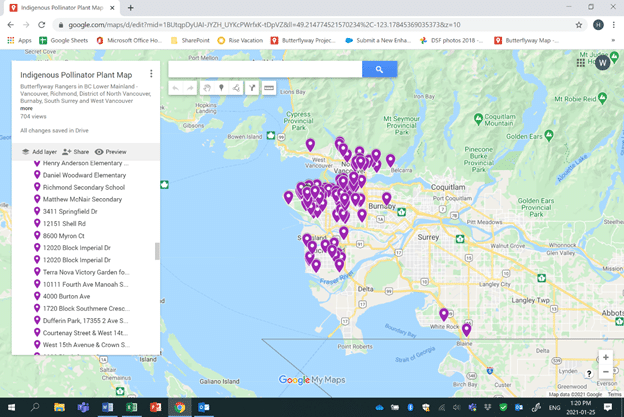Click Add layer in sidebar
The width and height of the screenshot is (624, 417).
coord(39,152)
